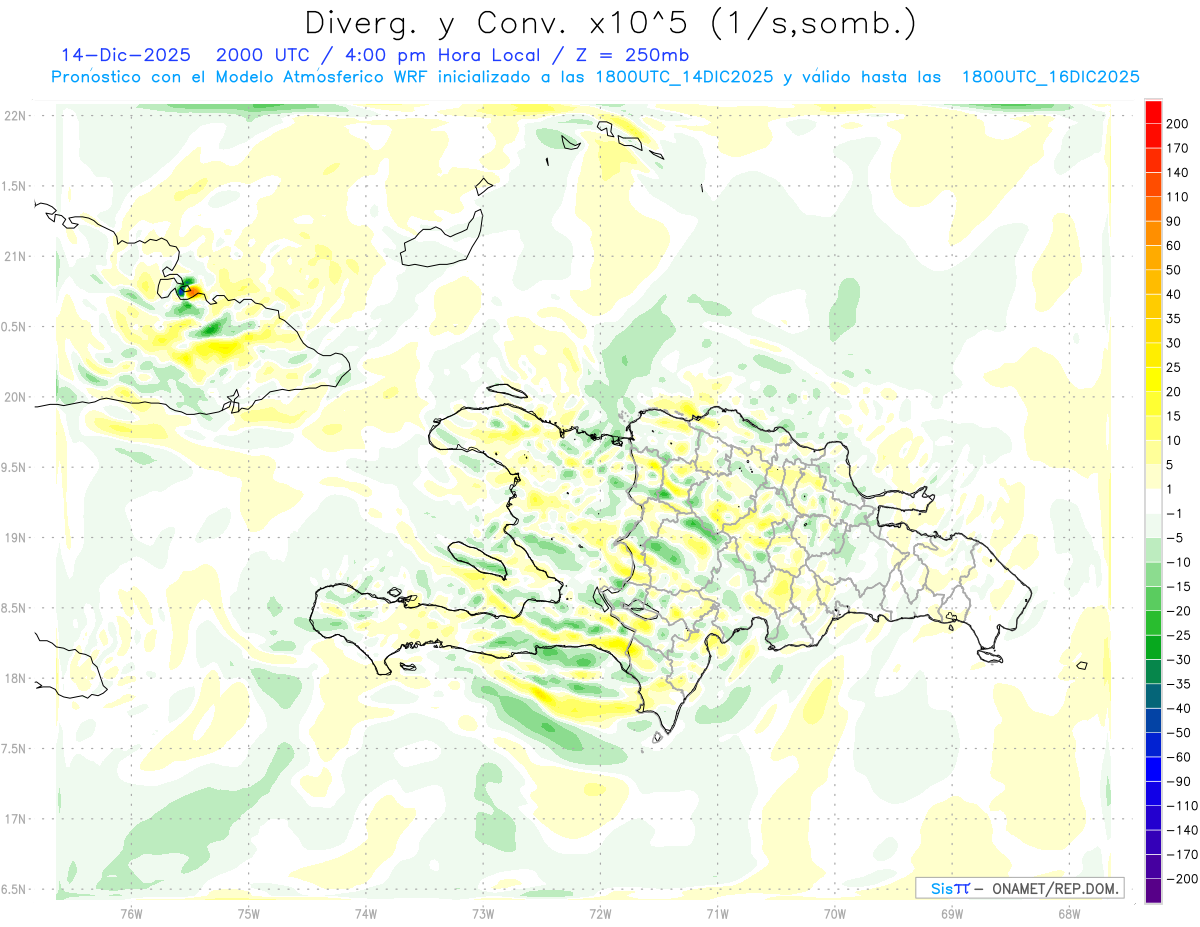Click the colorbar value '-110'

point(1181,805)
